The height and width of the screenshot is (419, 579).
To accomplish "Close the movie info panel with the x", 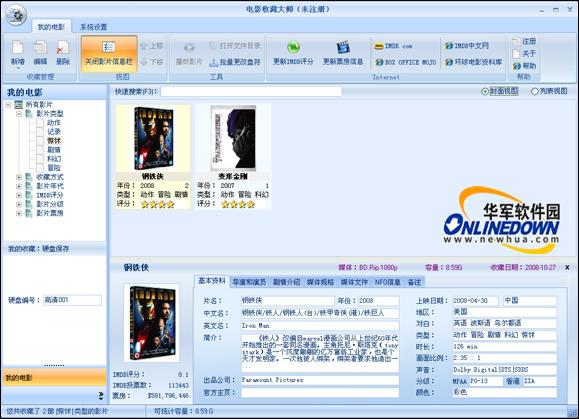I will pos(567,267).
